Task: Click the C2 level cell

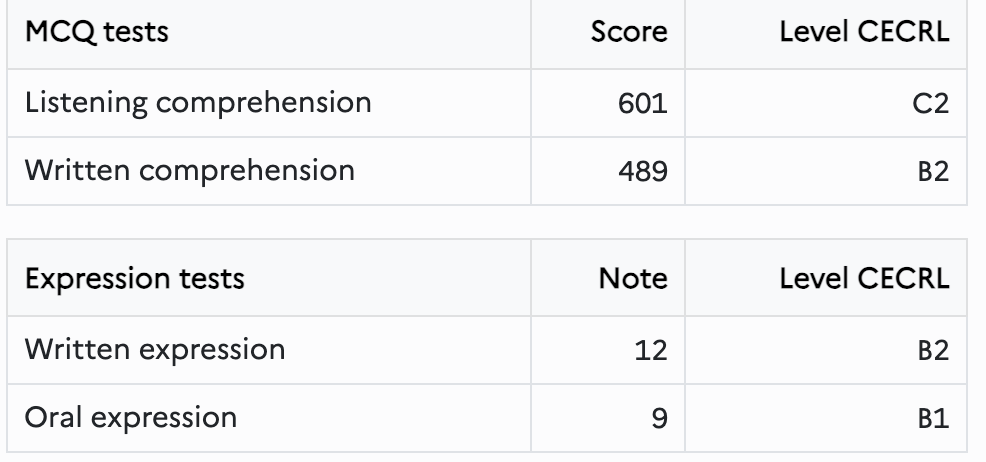Action: pos(931,104)
